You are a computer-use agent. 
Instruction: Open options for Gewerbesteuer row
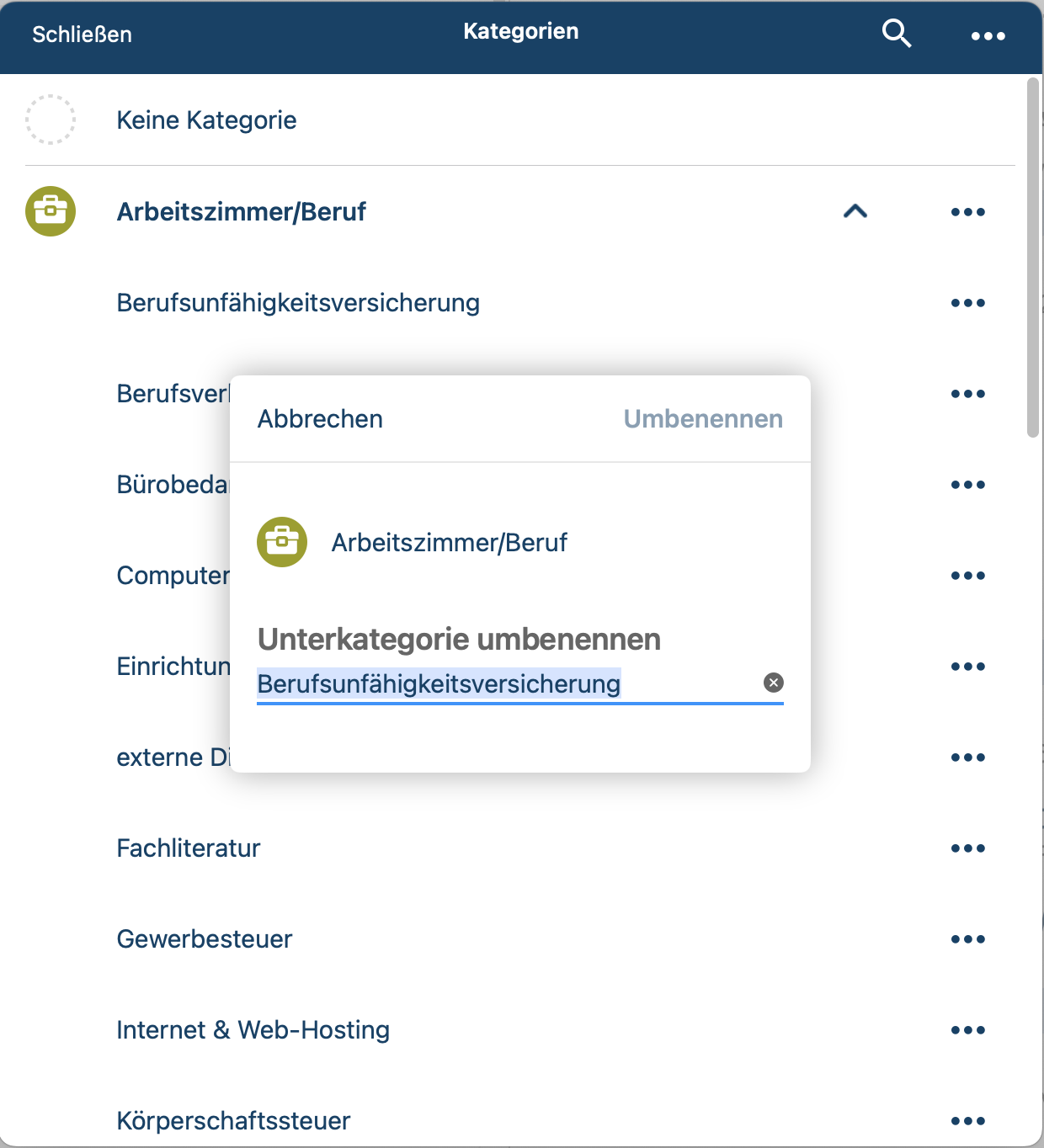[x=967, y=939]
